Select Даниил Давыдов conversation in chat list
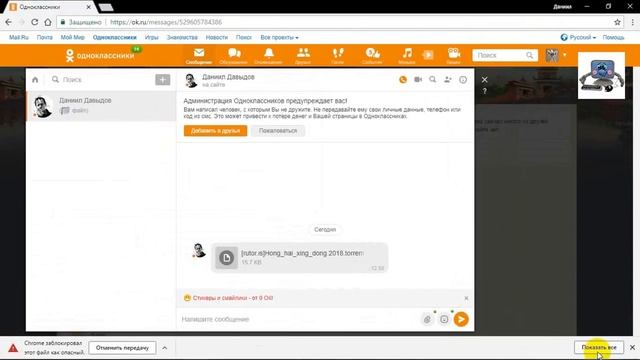This screenshot has width=640, height=360. (x=101, y=106)
